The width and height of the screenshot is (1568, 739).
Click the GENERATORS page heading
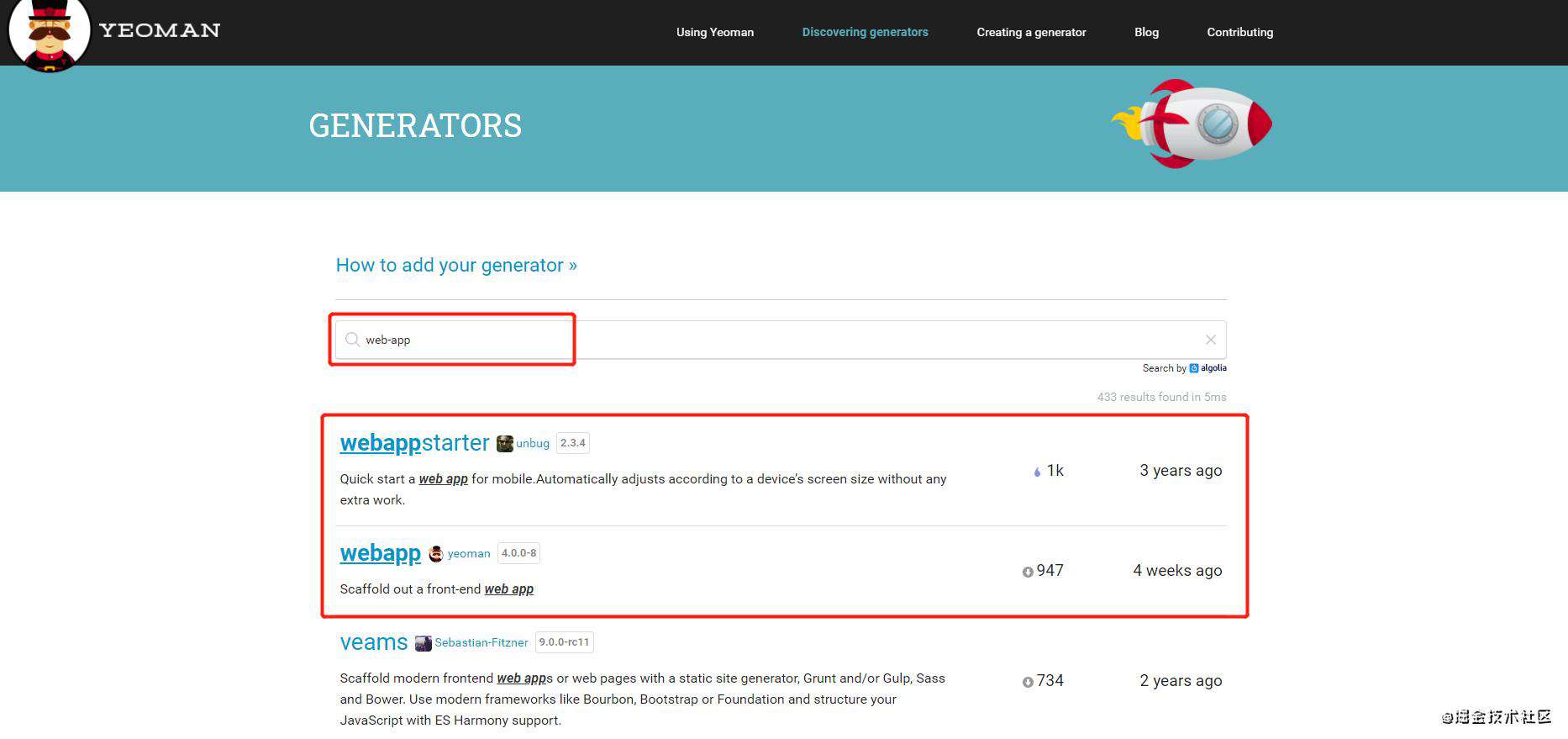pyautogui.click(x=415, y=125)
